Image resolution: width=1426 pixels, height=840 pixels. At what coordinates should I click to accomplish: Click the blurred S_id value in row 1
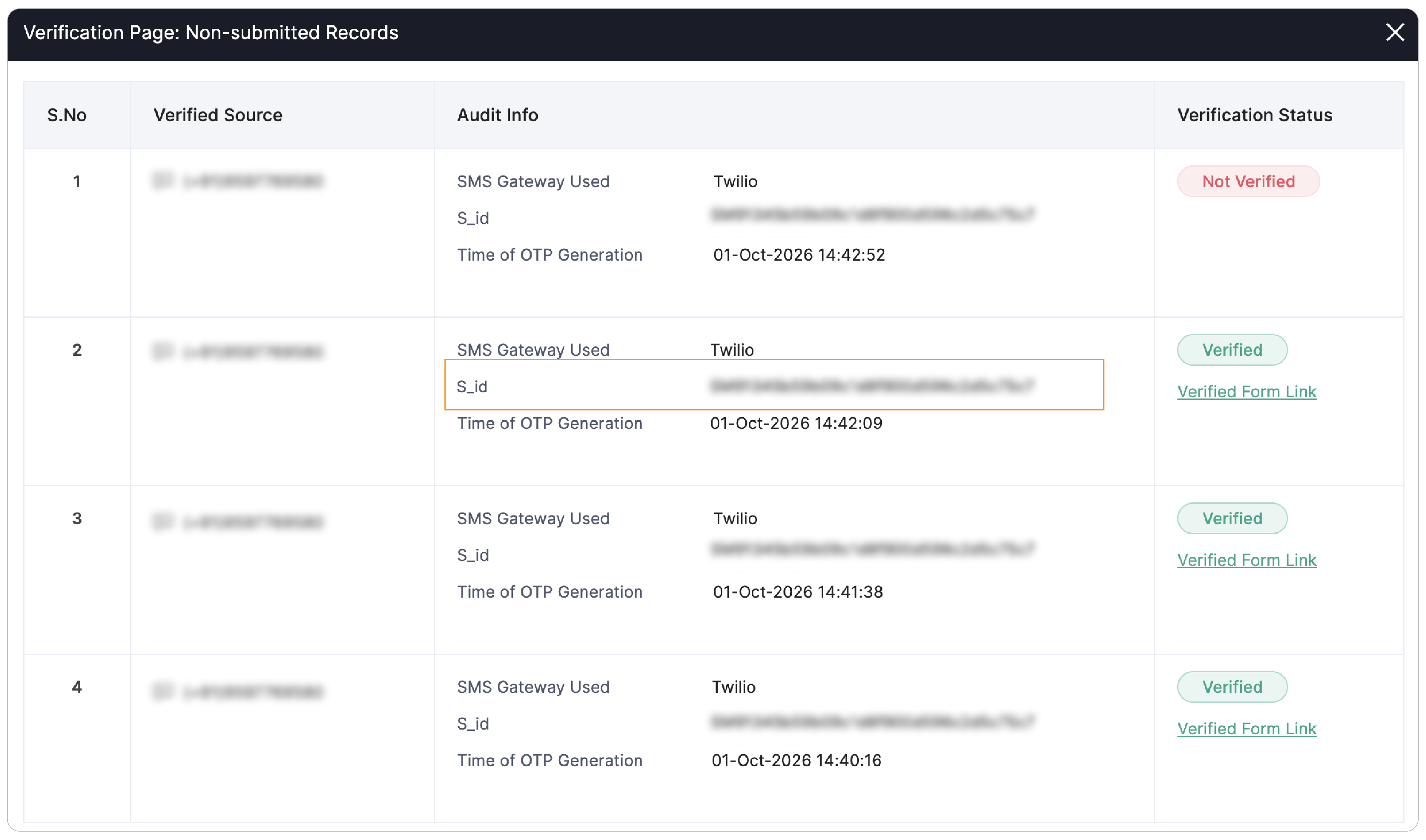click(872, 215)
